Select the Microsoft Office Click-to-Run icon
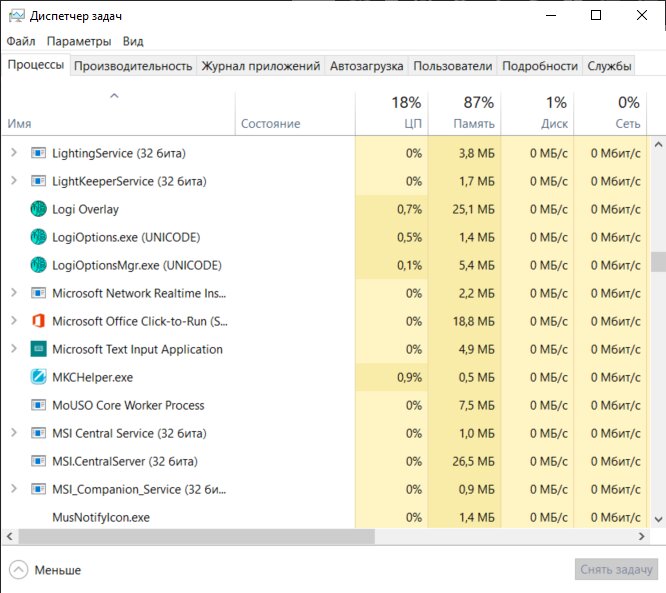This screenshot has height=593, width=666. [x=38, y=321]
